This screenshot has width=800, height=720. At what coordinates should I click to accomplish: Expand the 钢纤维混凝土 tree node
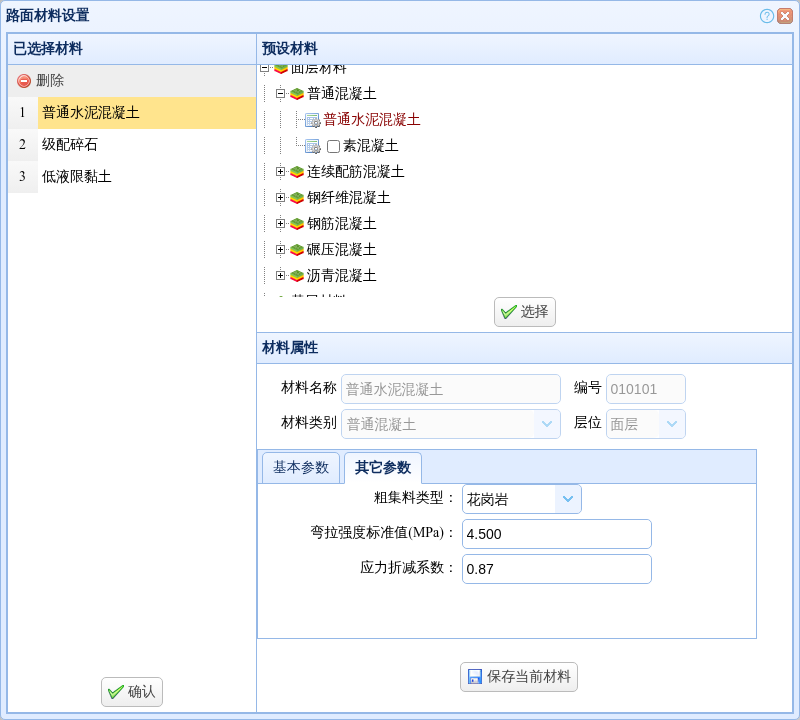280,197
